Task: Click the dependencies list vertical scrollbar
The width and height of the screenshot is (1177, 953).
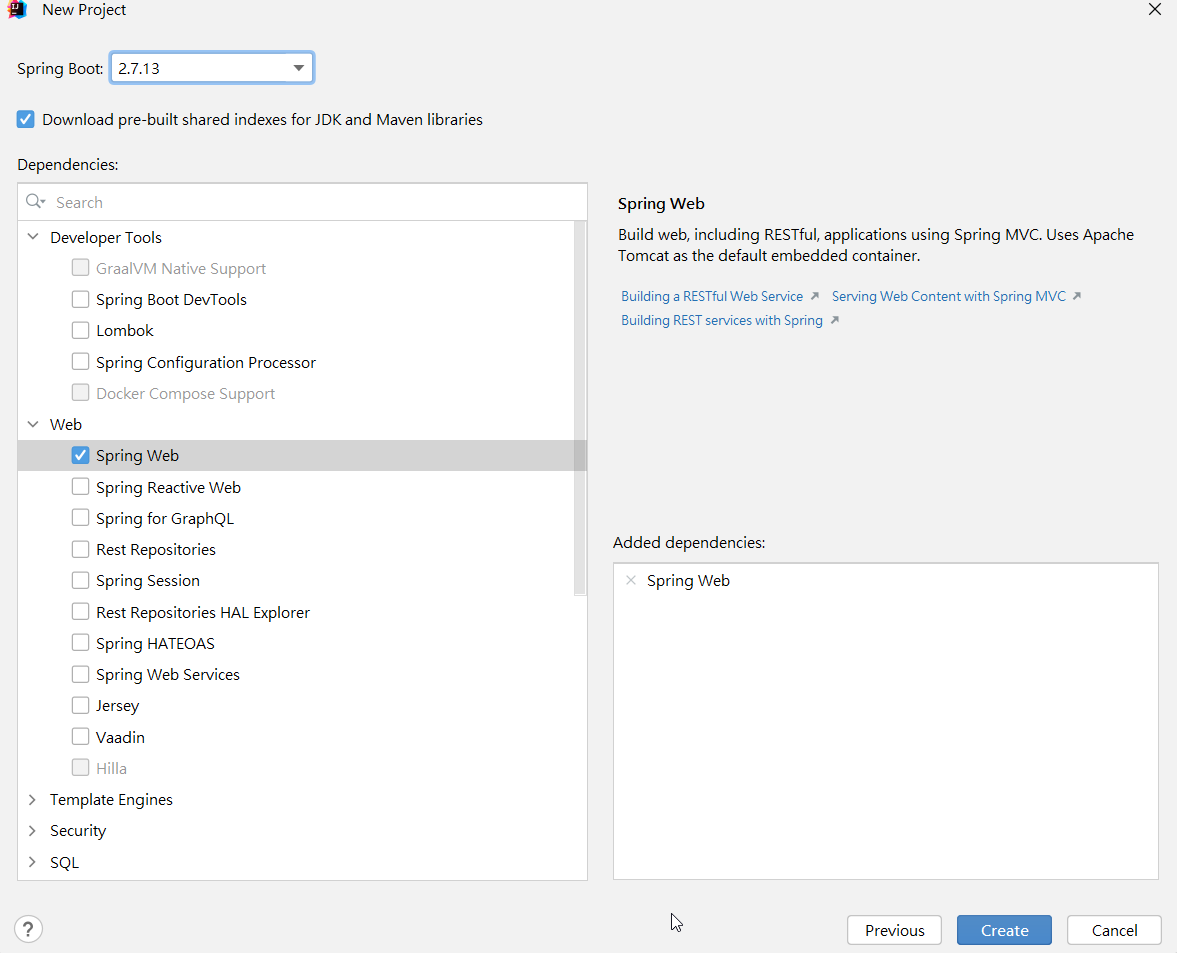Action: point(579,407)
